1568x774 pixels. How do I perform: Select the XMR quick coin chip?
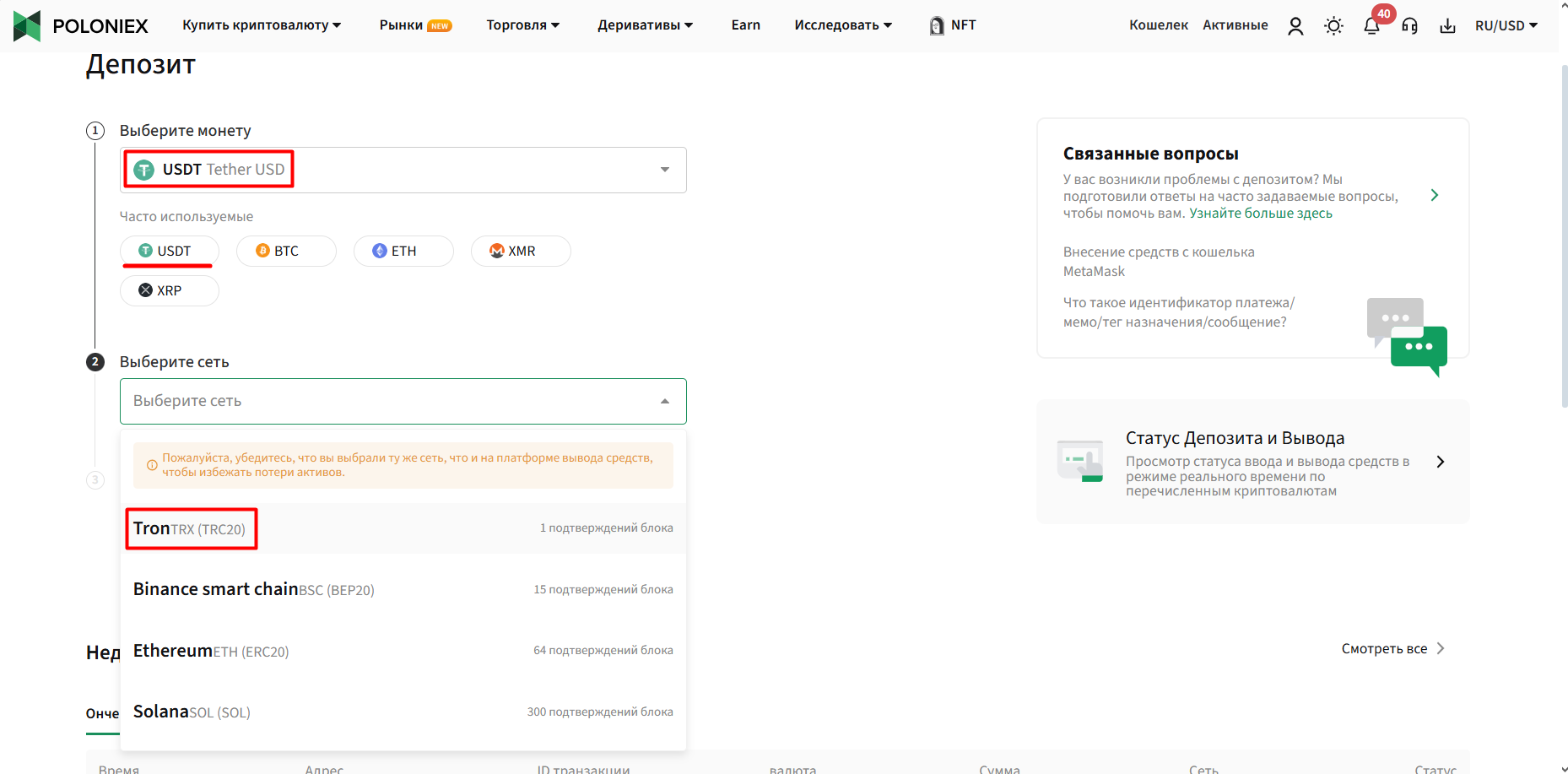click(521, 251)
